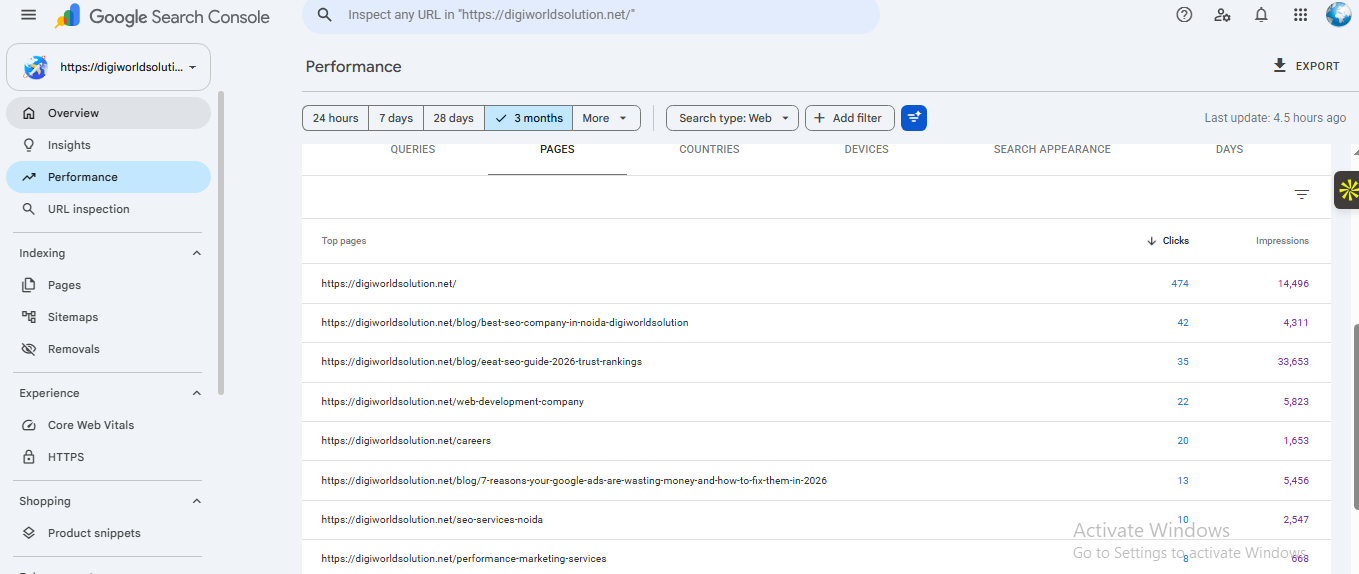Click the Removals eye-off icon
The image size is (1359, 574).
[29, 349]
